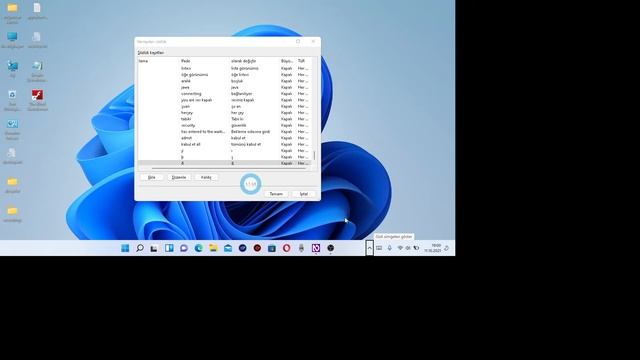Open taskbar Search magnifier

coord(140,248)
